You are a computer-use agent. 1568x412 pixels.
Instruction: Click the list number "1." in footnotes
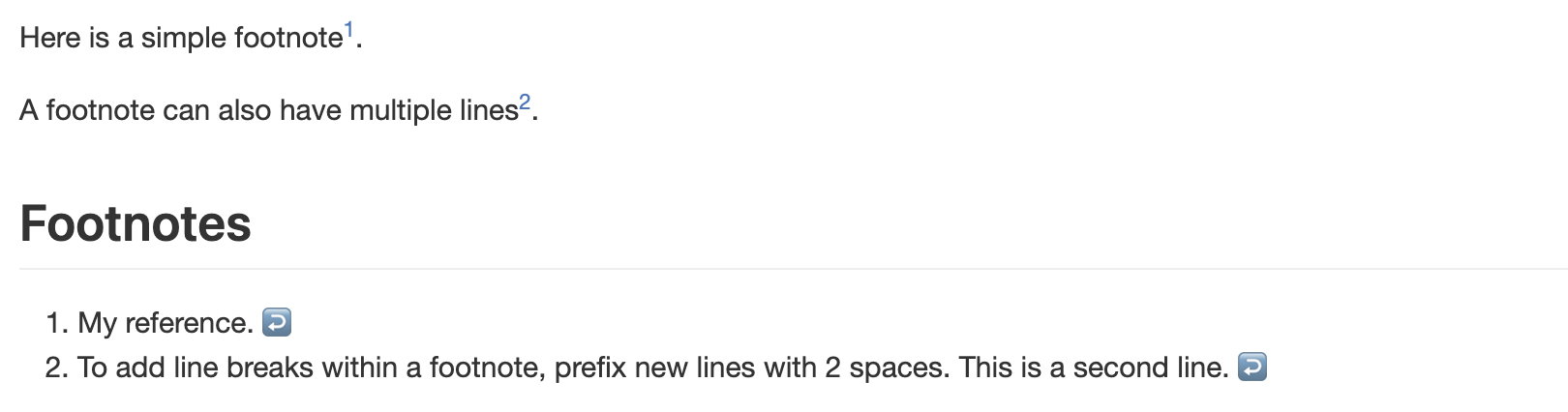pyautogui.click(x=57, y=323)
